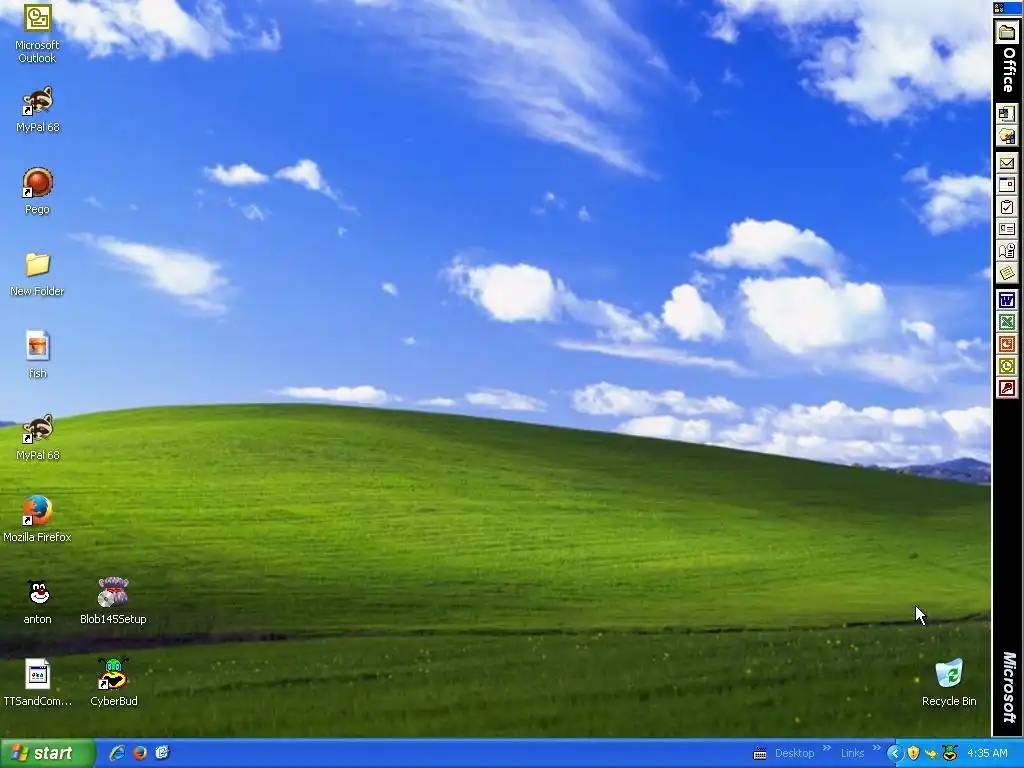
Task: Click New Office Document on Office bar
Action: (1007, 114)
